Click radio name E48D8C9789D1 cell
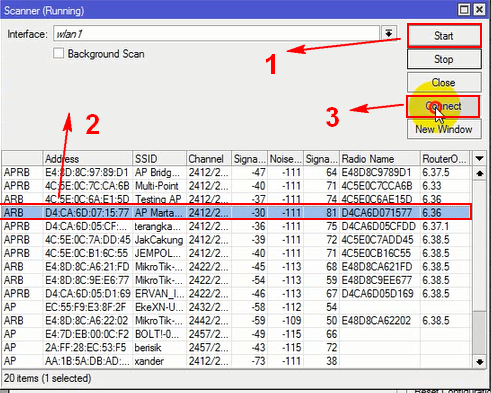The width and height of the screenshot is (491, 393). [x=380, y=173]
